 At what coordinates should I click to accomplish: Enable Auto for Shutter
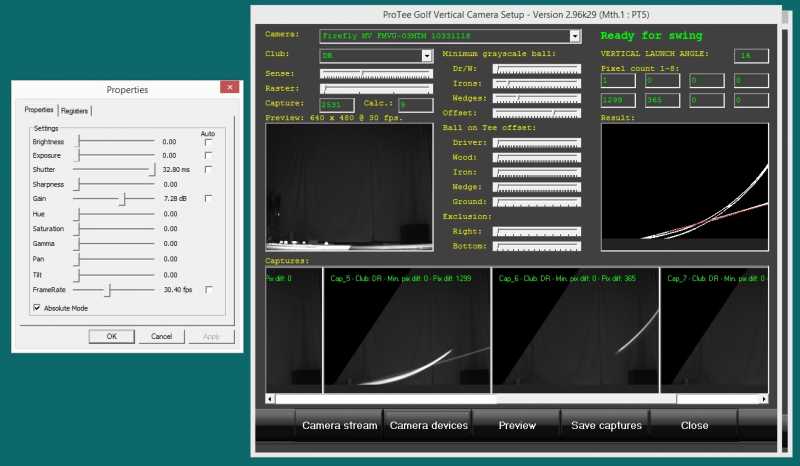pyautogui.click(x=208, y=169)
